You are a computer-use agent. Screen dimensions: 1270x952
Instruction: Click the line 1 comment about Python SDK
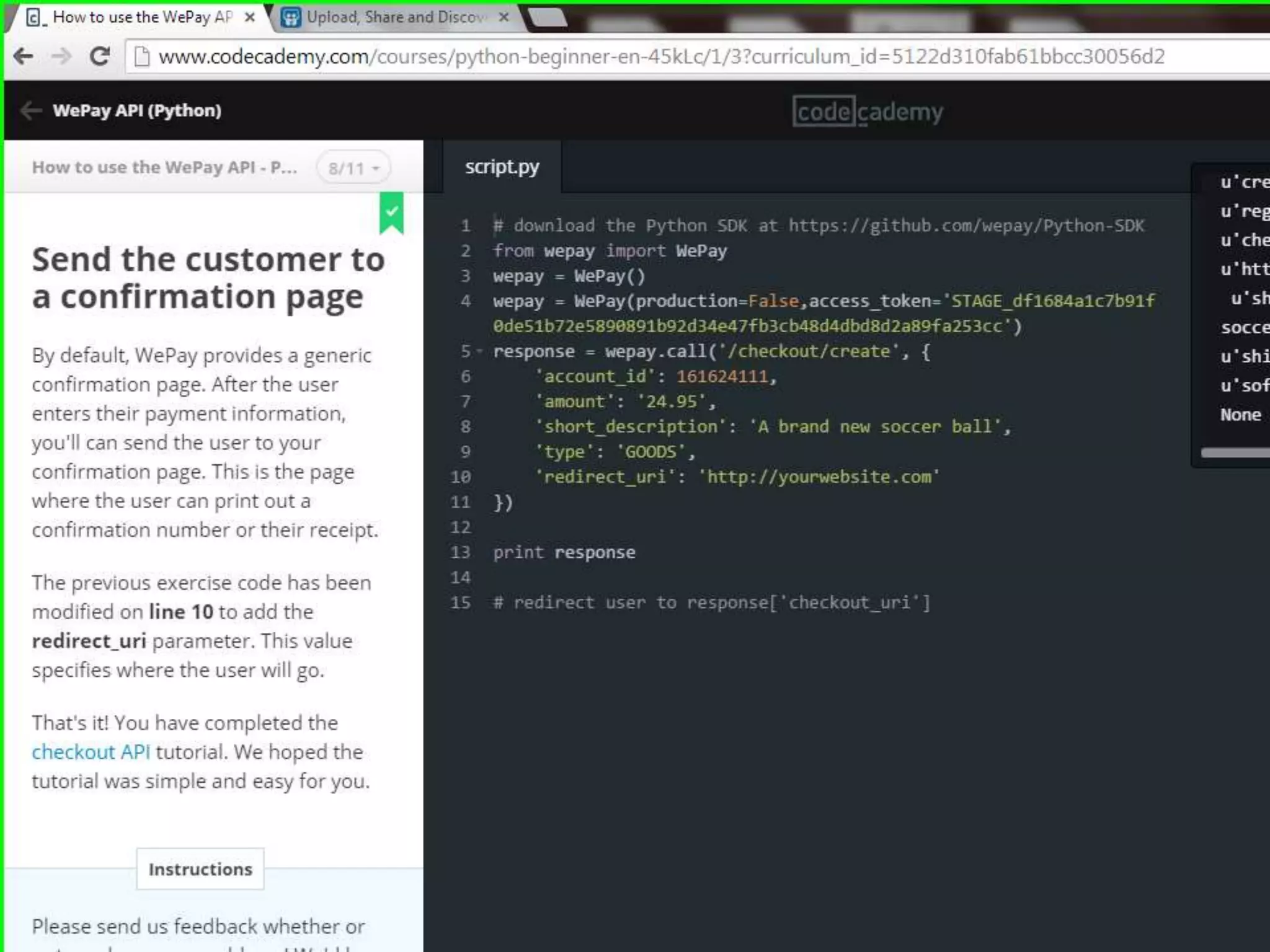[819, 226]
